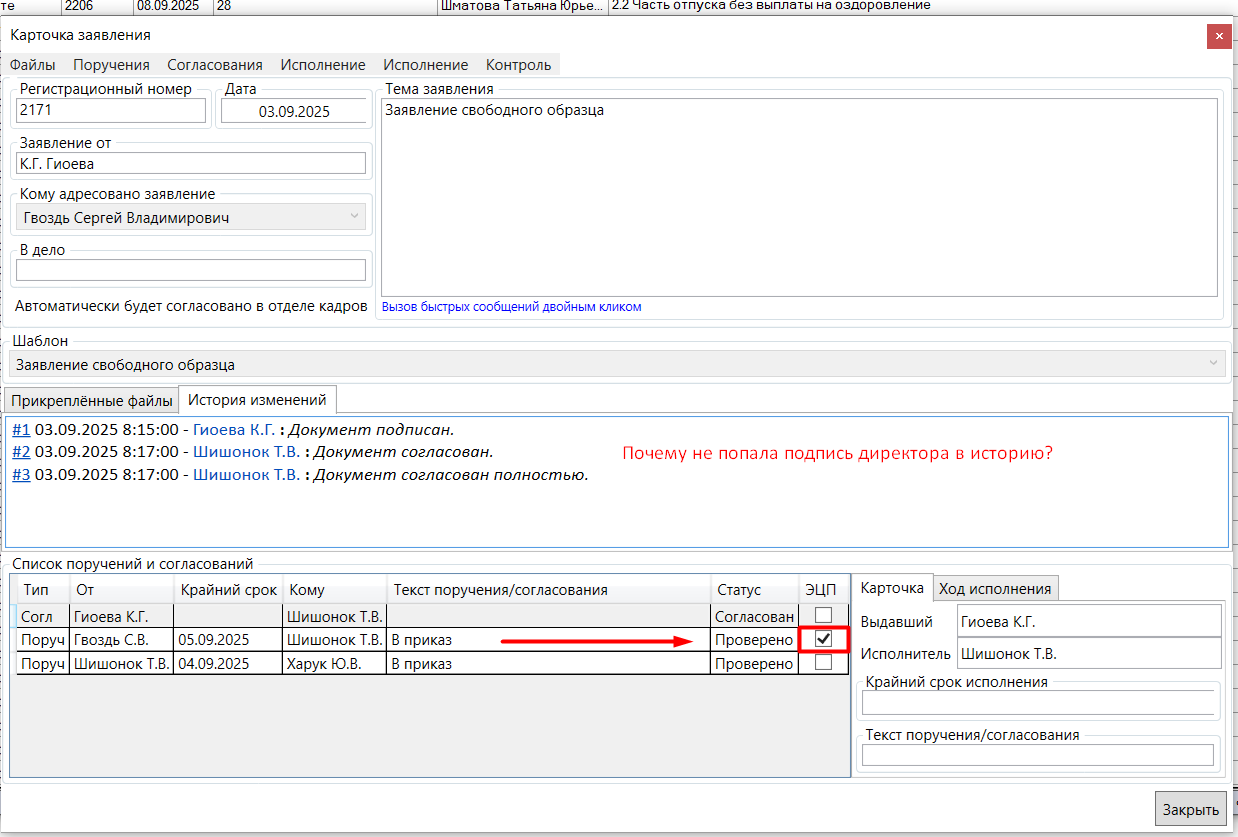
Task: Open the Поручения menu
Action: tap(111, 65)
